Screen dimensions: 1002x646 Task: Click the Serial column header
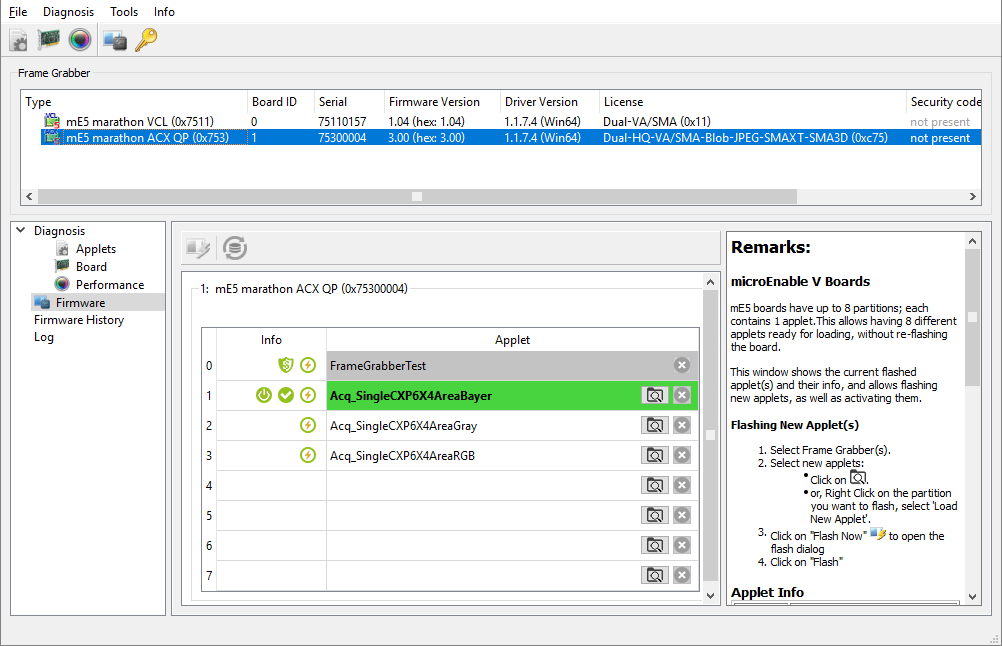click(349, 102)
